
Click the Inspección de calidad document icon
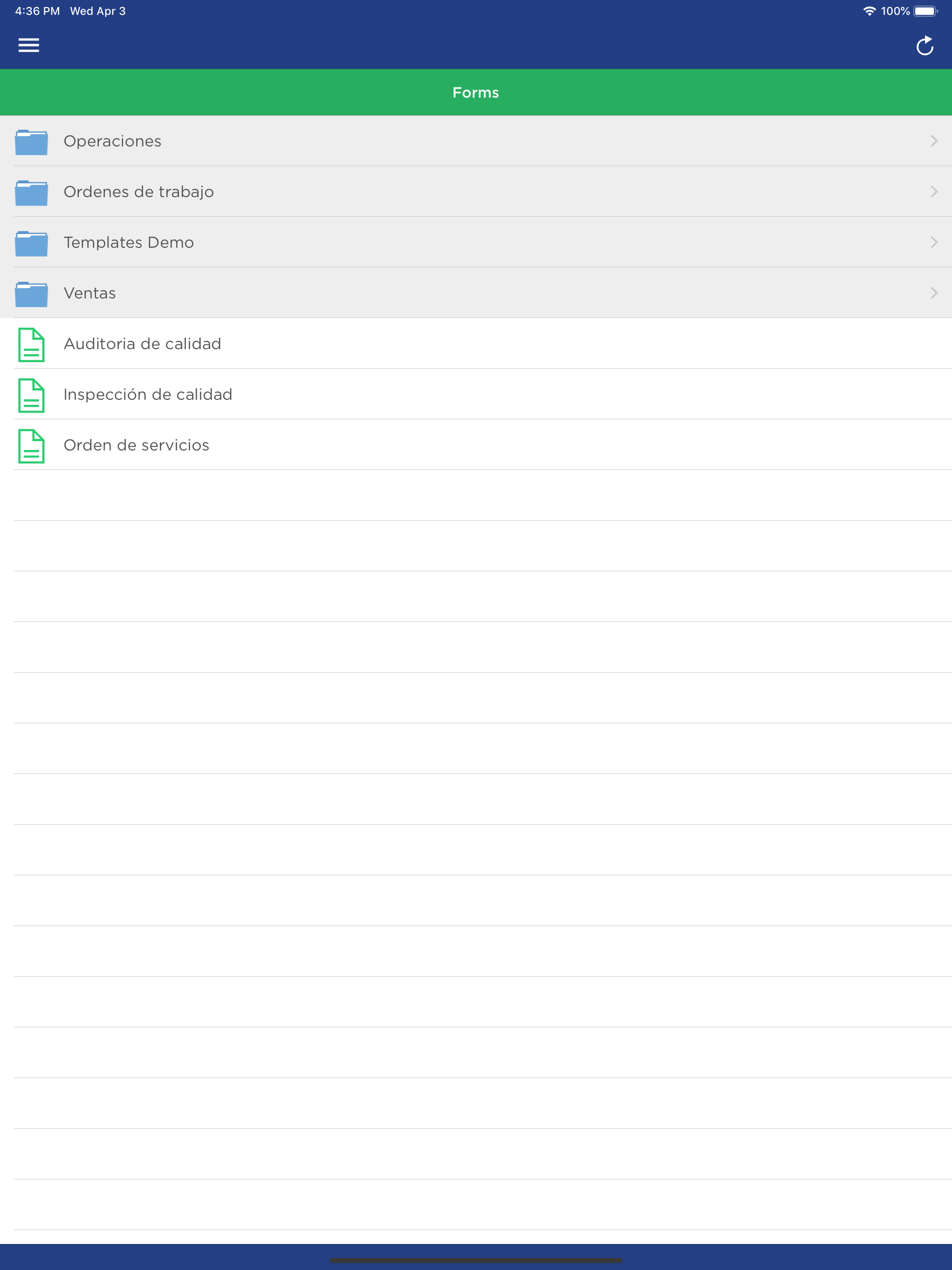click(x=32, y=395)
